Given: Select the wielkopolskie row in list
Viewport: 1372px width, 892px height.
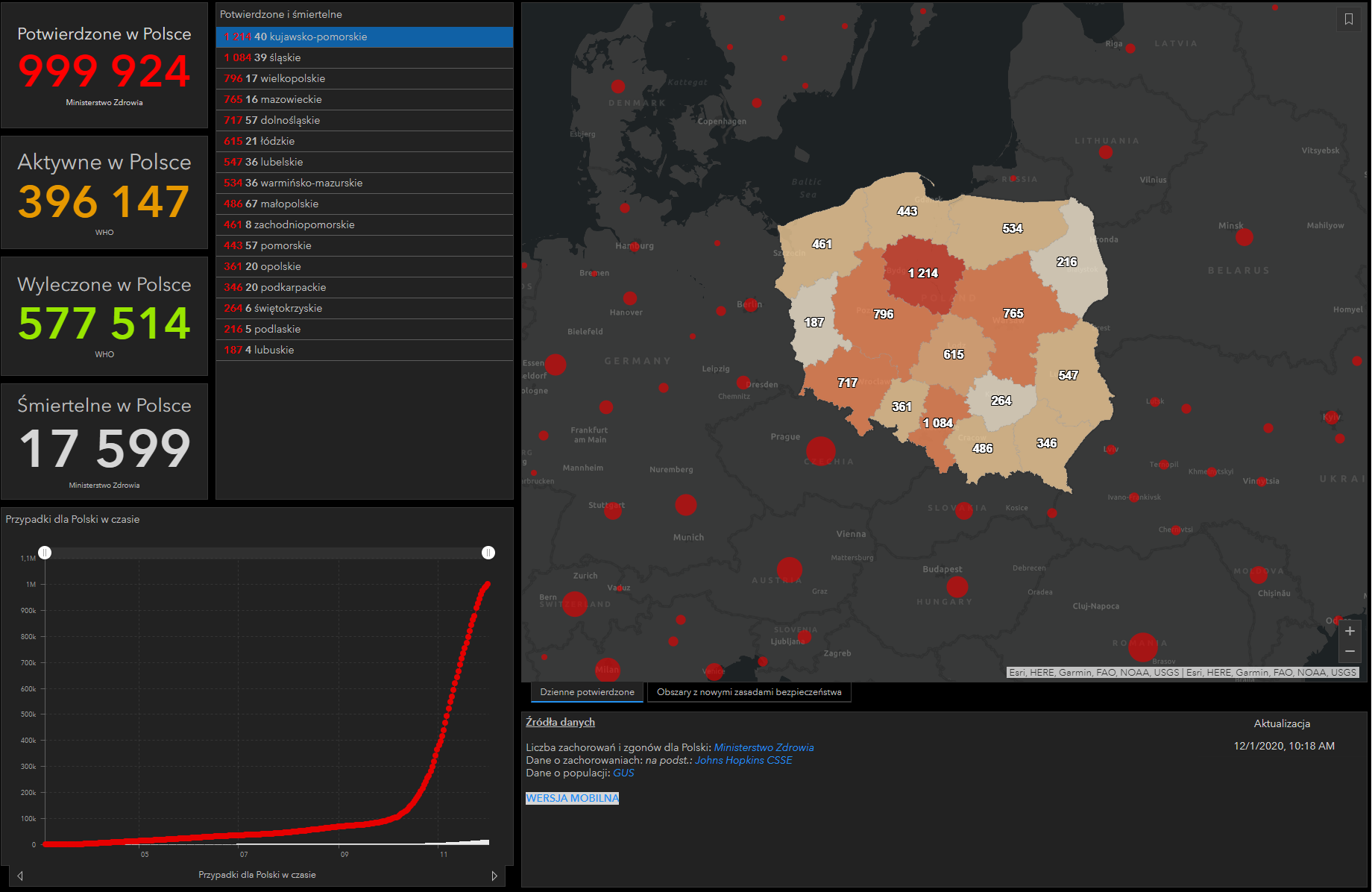Looking at the screenshot, I should (365, 78).
